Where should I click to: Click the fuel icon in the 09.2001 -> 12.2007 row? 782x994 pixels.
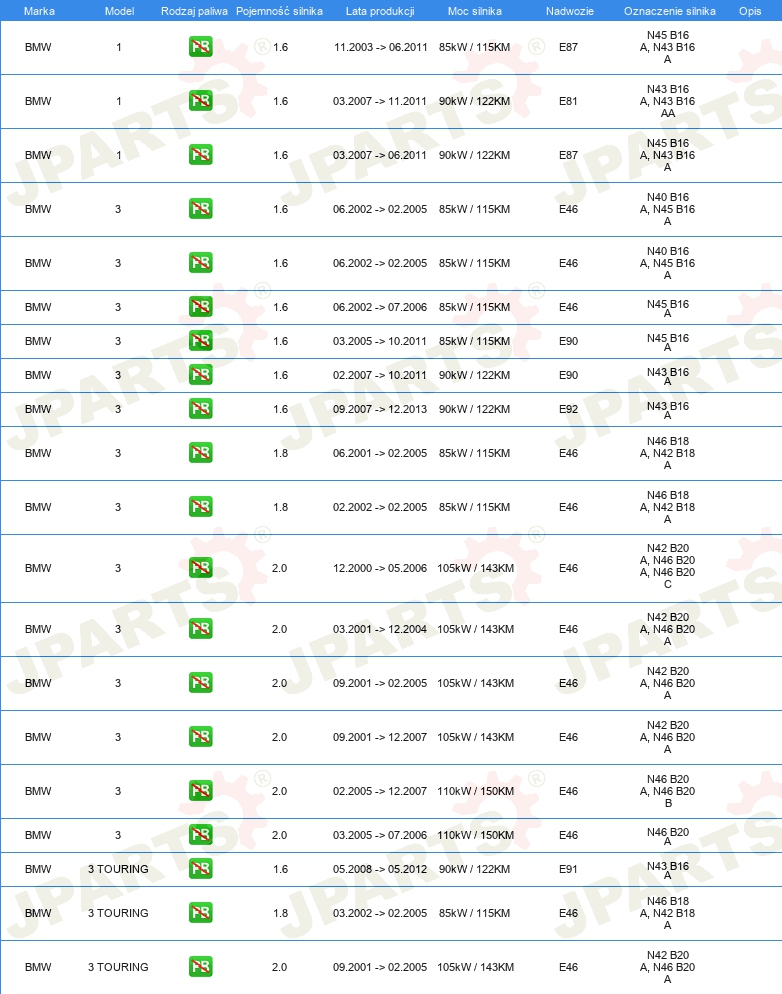click(x=200, y=737)
